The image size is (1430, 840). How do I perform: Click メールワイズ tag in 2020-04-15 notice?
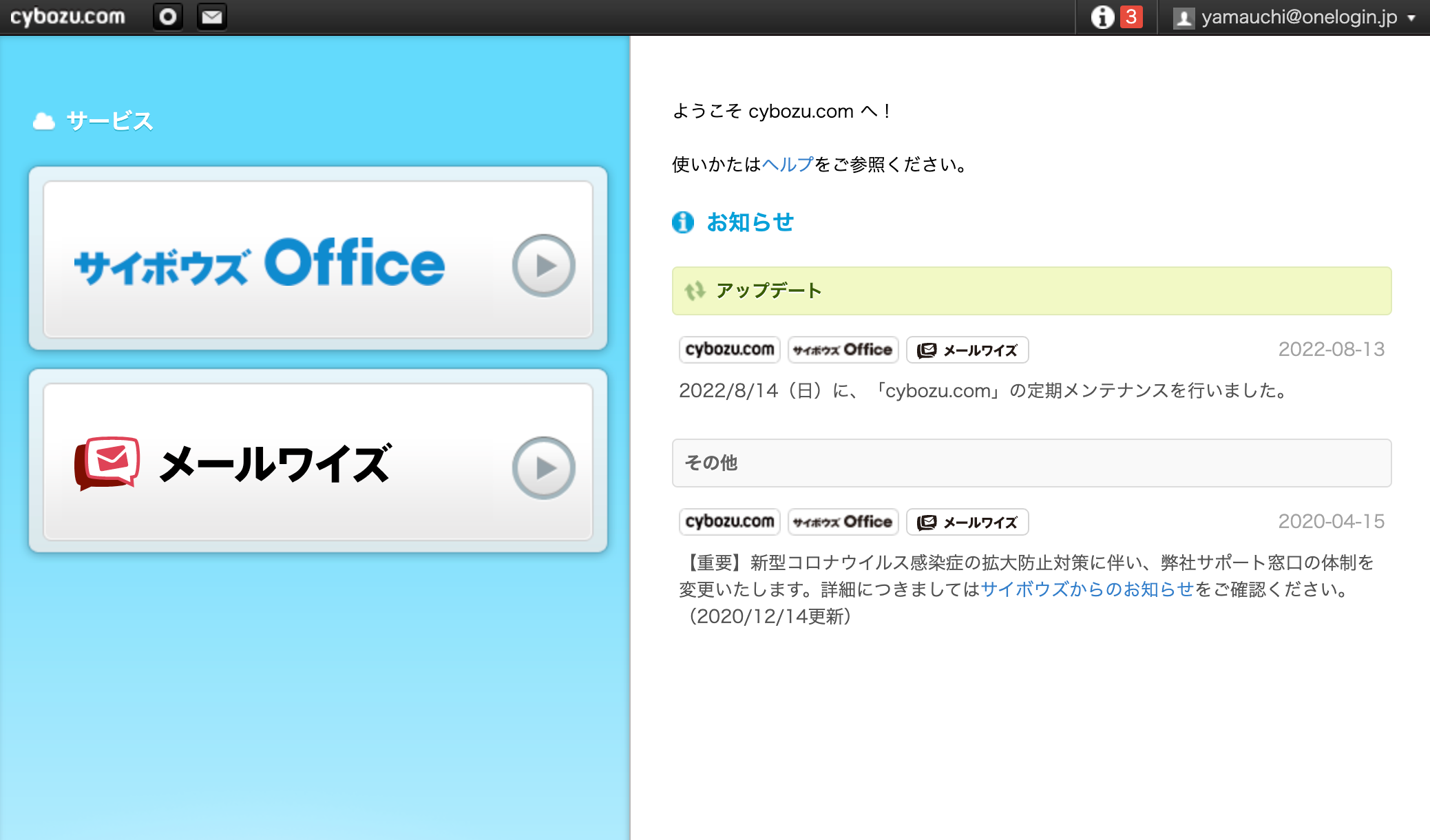click(x=967, y=522)
